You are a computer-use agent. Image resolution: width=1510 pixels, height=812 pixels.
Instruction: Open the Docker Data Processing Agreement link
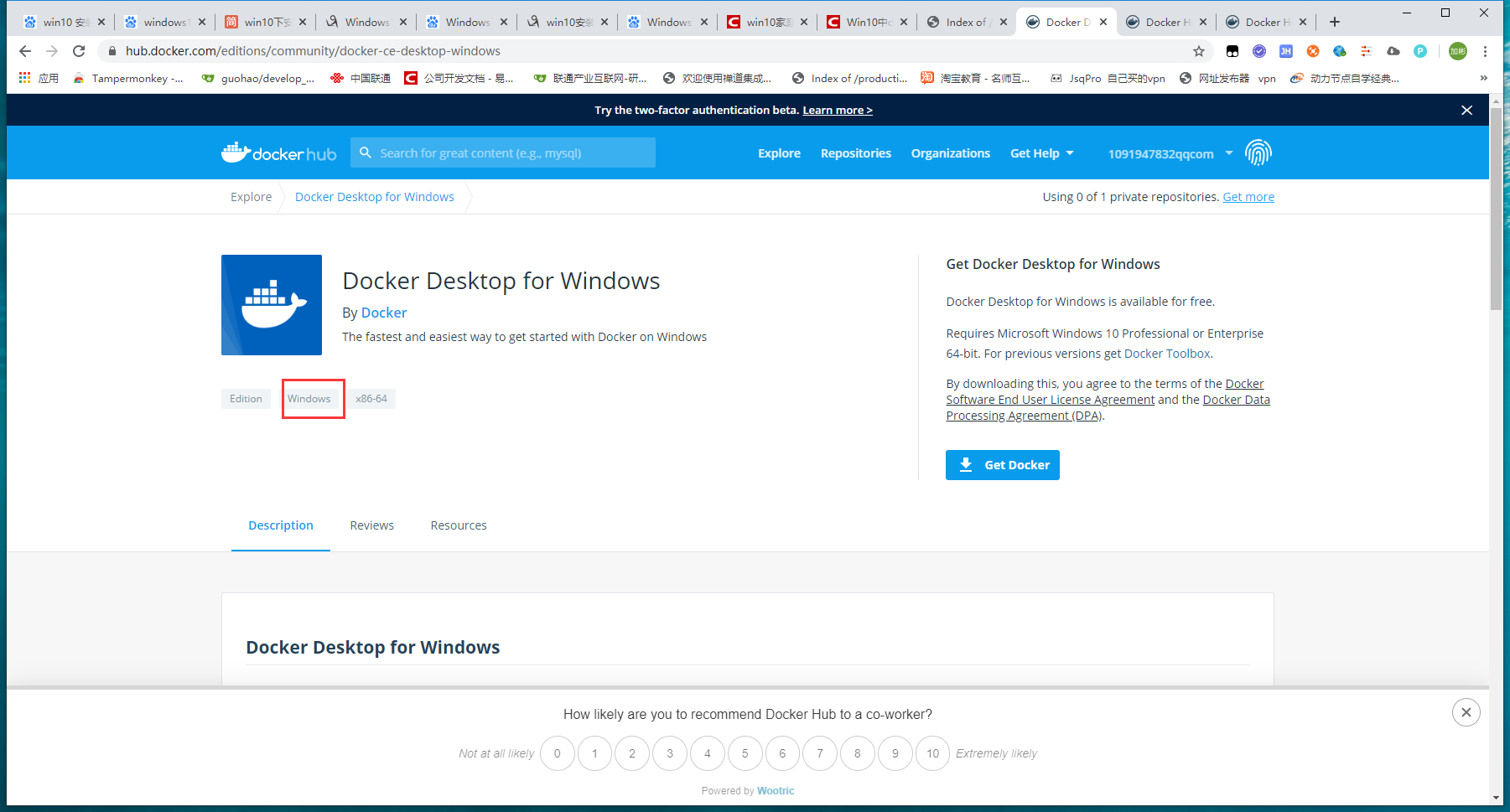click(x=1108, y=407)
